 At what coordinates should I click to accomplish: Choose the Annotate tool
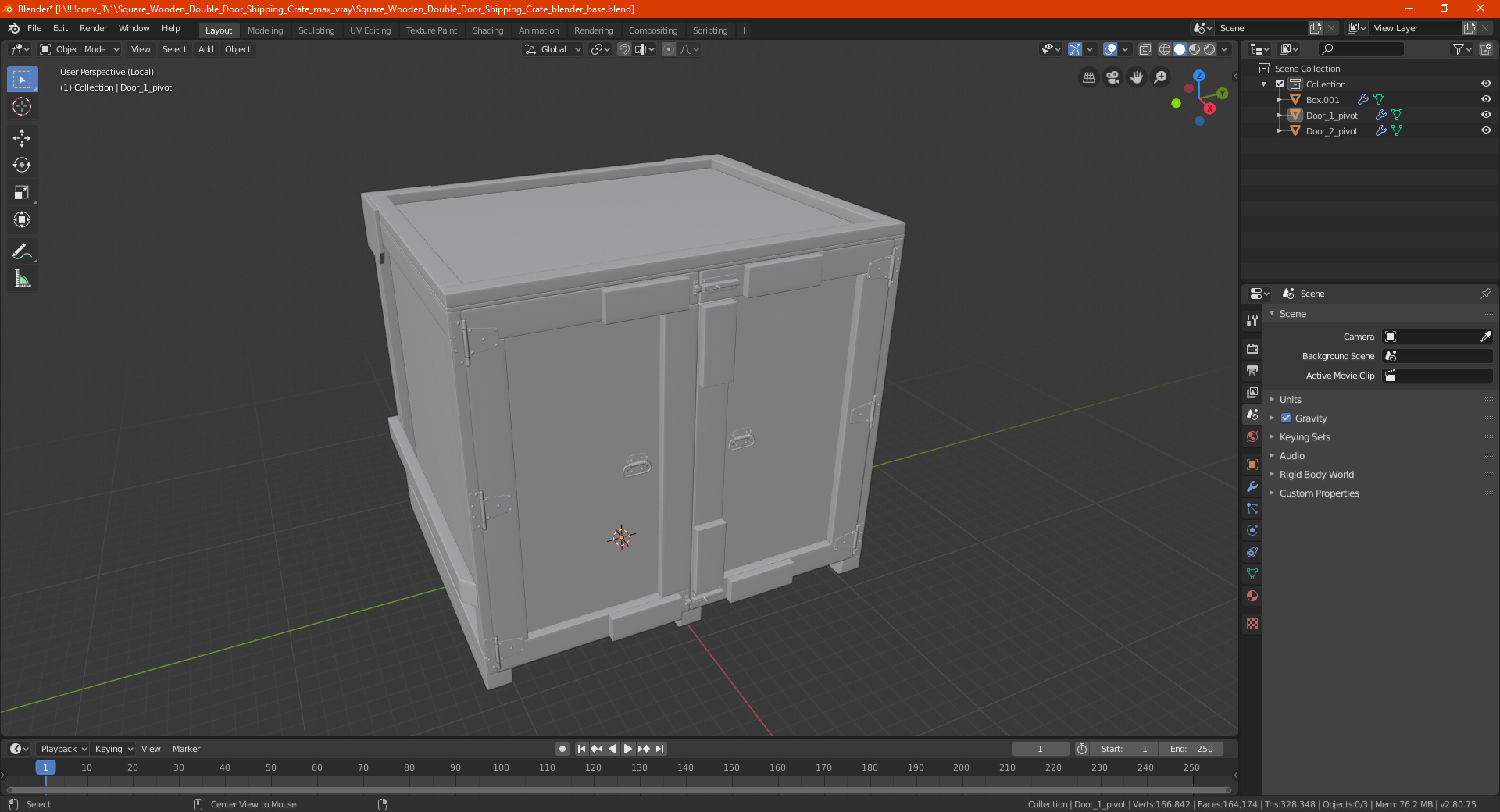pyautogui.click(x=22, y=251)
